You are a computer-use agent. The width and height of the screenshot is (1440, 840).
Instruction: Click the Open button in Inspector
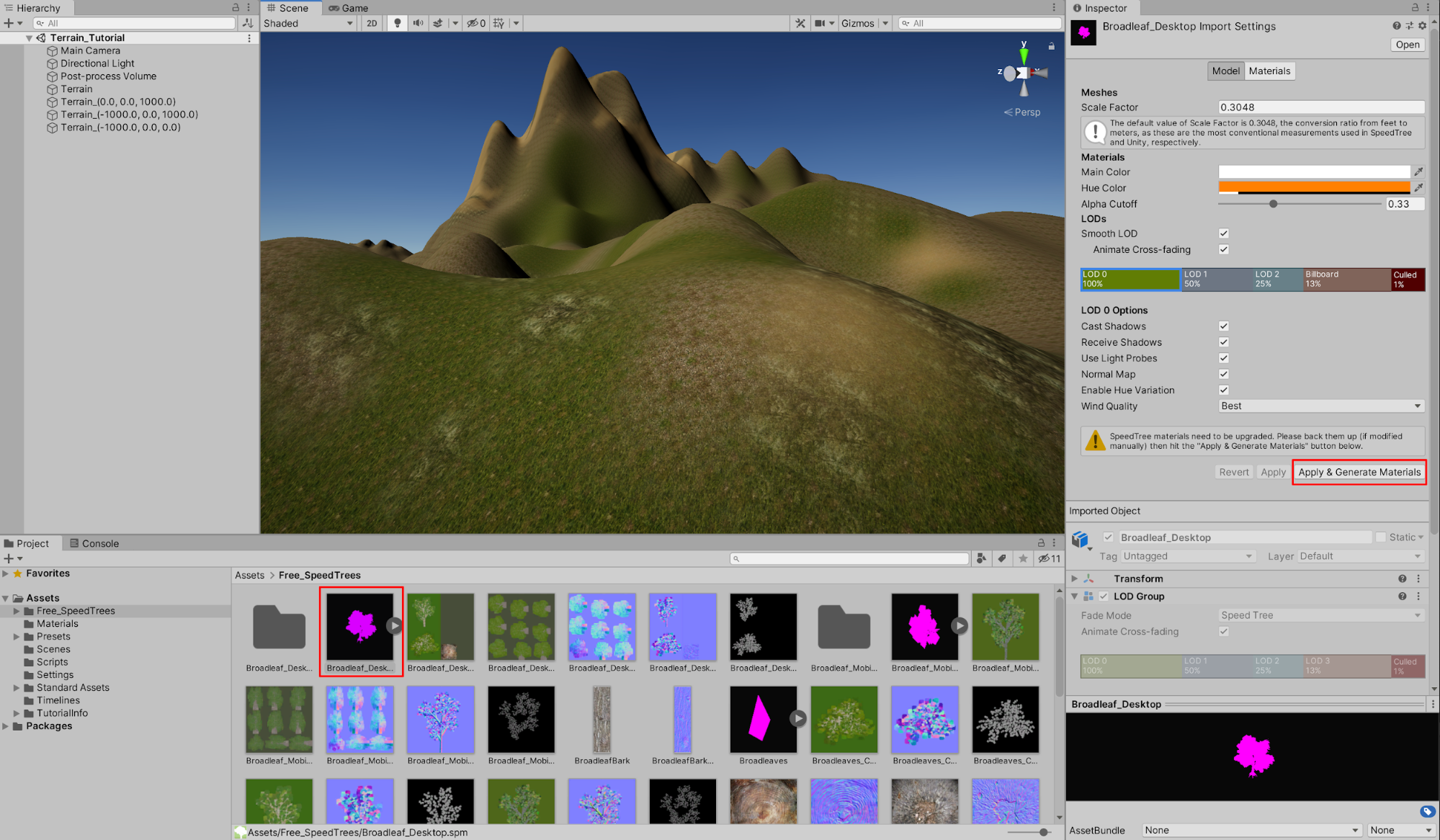[1407, 45]
